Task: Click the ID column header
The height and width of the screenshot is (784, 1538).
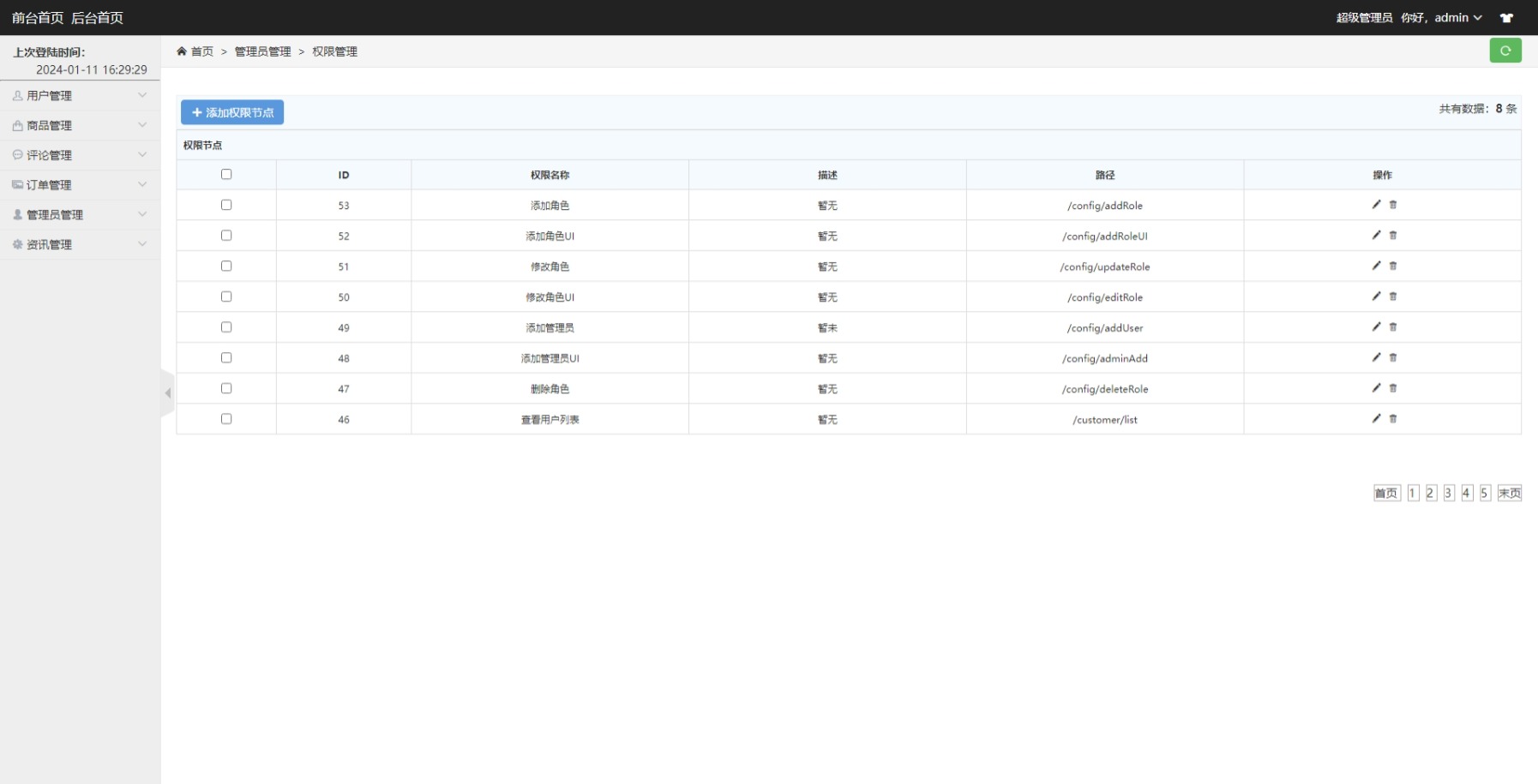Action: click(x=344, y=175)
